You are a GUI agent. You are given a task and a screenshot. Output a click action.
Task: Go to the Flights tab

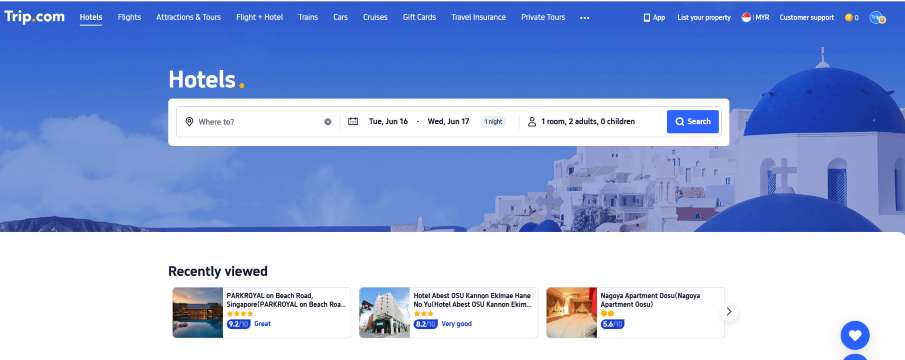[129, 17]
